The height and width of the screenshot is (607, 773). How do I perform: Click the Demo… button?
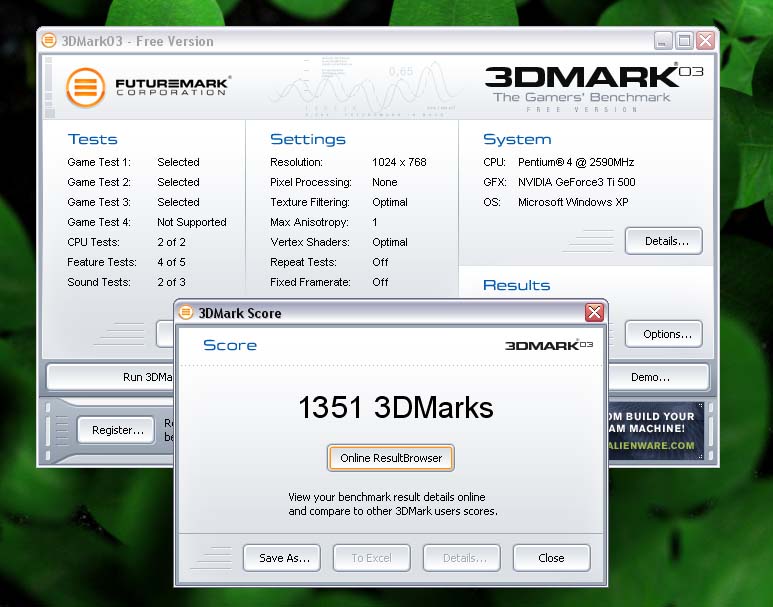[x=658, y=377]
